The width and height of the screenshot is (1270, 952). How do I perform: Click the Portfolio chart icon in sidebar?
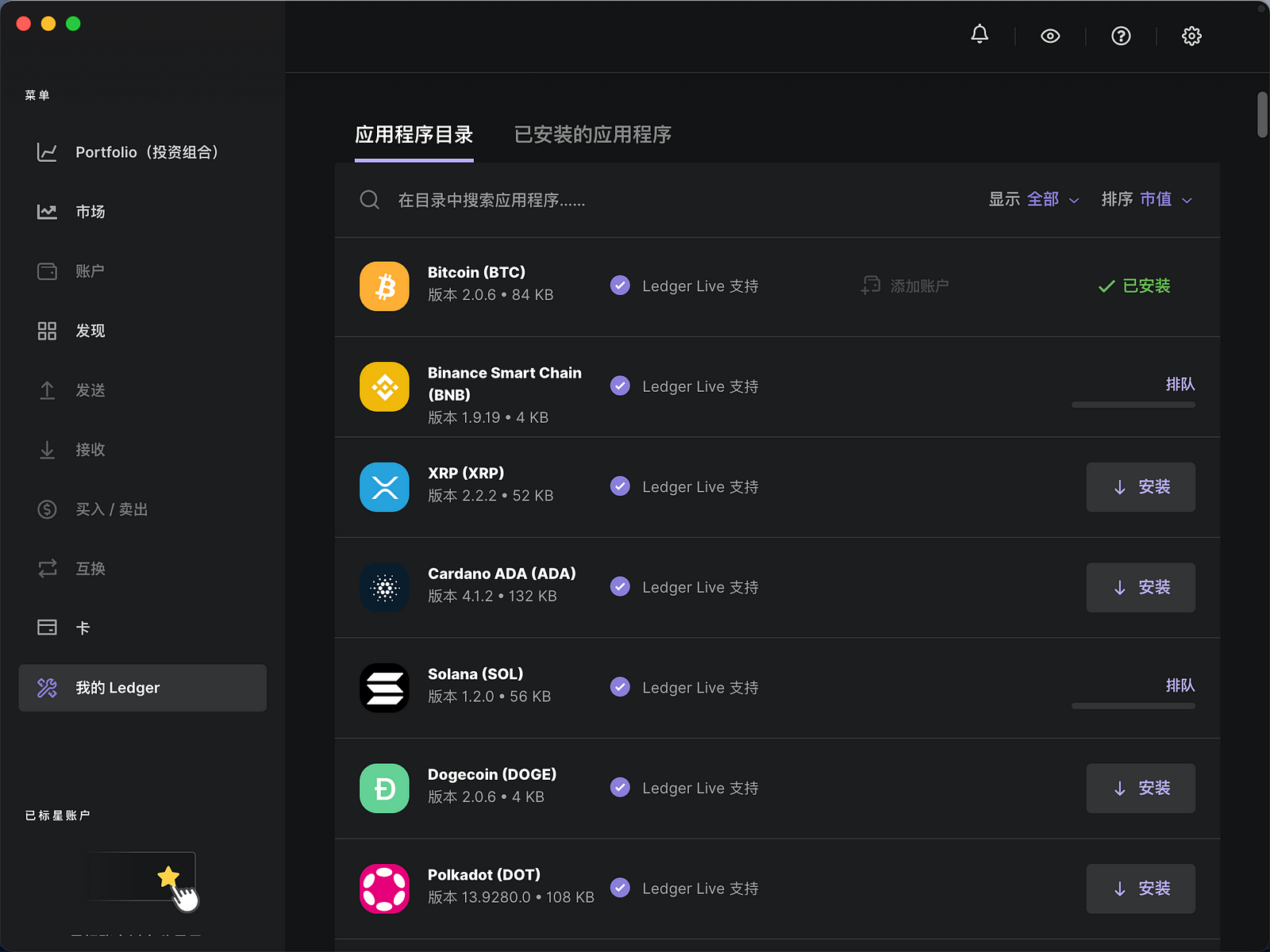click(x=47, y=152)
